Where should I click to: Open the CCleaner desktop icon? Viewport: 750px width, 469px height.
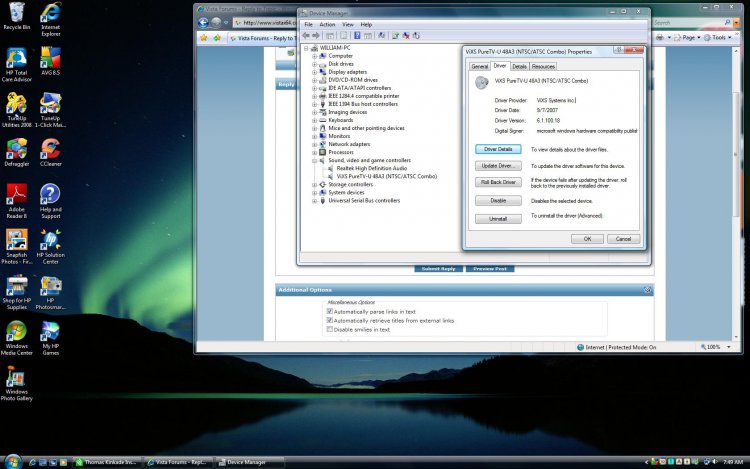click(51, 152)
